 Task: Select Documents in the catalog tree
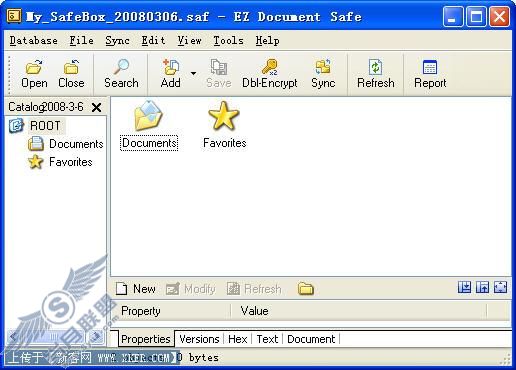(x=76, y=144)
